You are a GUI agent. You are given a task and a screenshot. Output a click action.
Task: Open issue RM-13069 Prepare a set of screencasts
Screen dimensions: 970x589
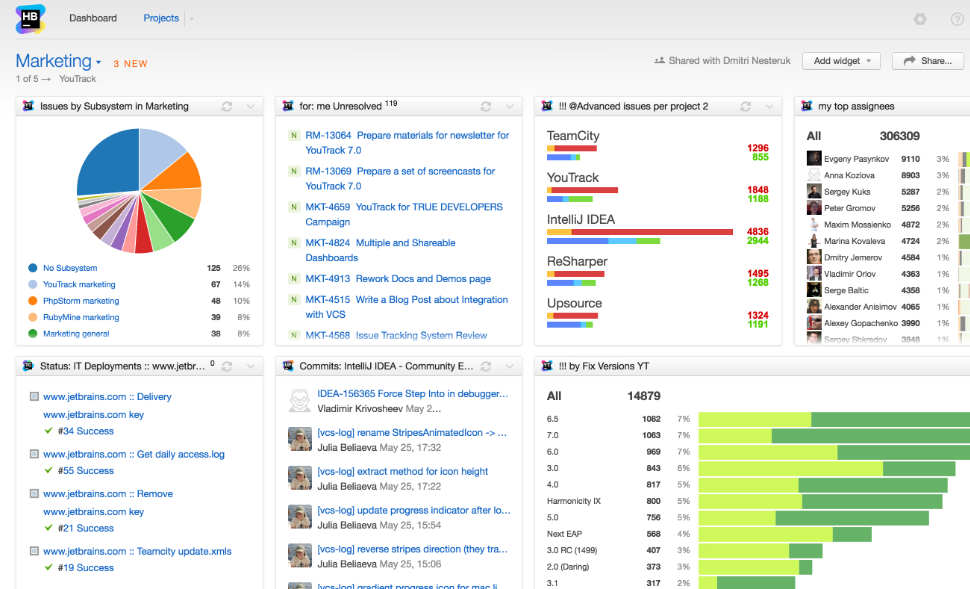click(400, 178)
